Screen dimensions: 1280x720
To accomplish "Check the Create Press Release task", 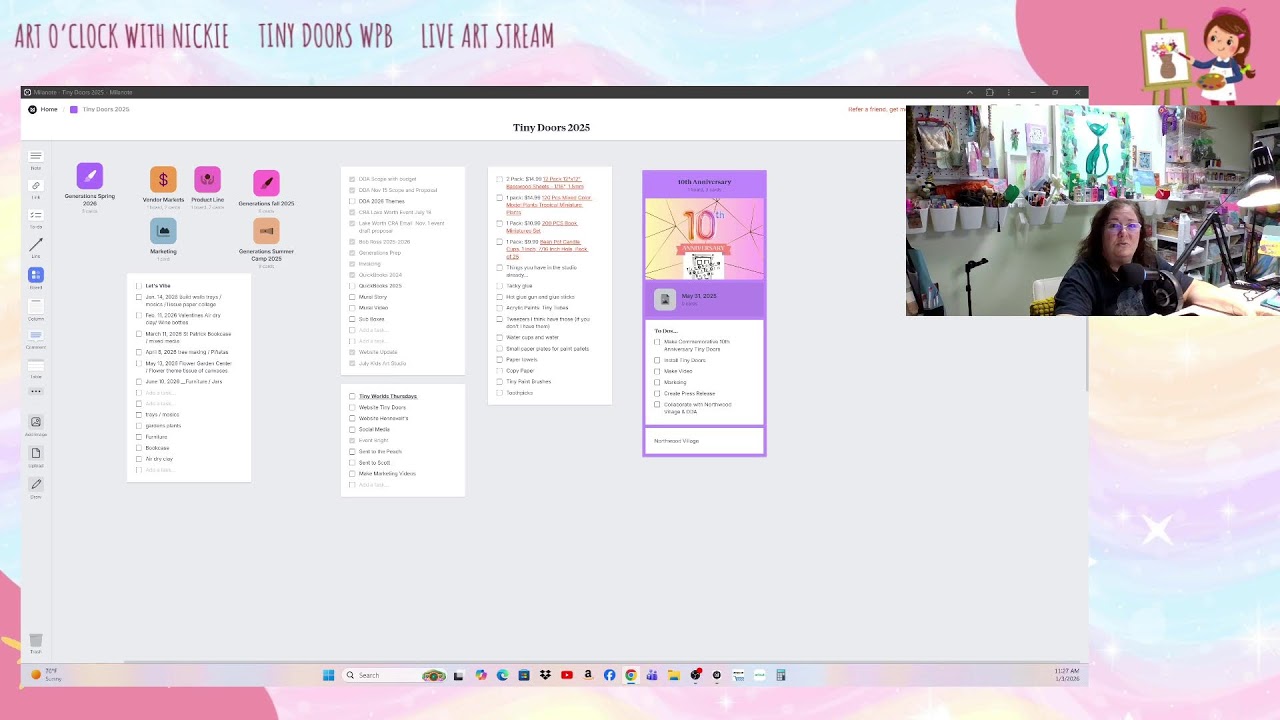I will (x=657, y=394).
